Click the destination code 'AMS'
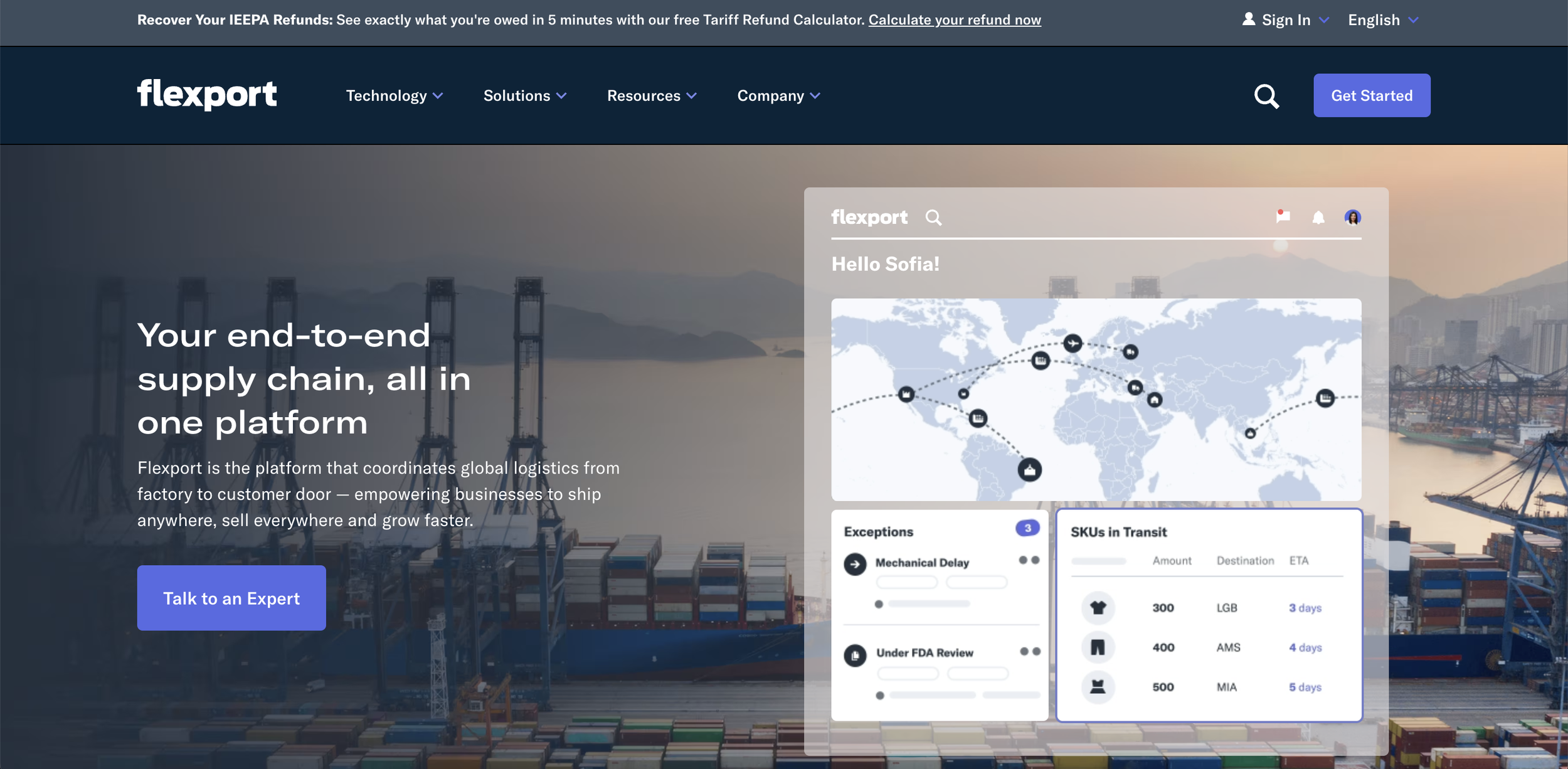The width and height of the screenshot is (1568, 769). pyautogui.click(x=1228, y=647)
